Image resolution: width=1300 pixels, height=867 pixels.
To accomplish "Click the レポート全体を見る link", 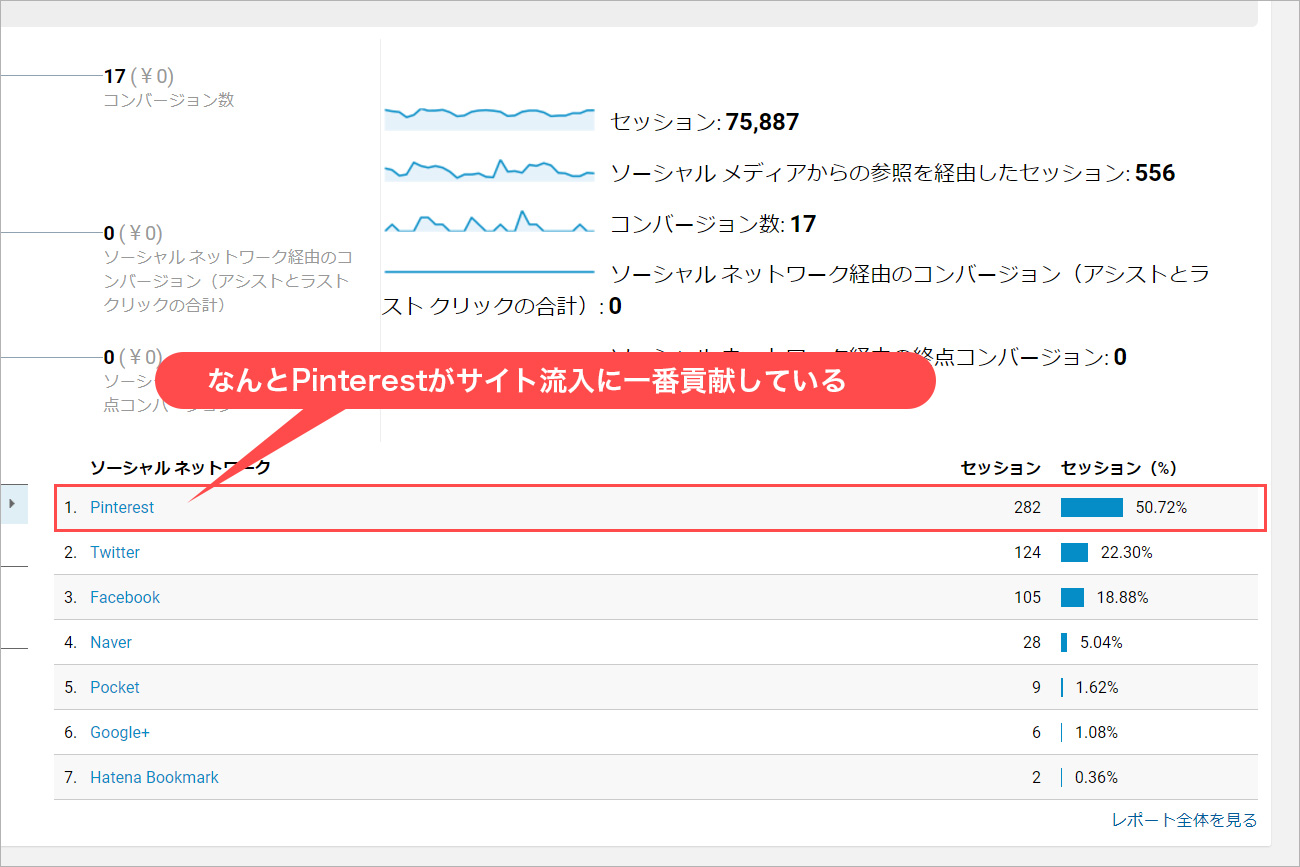I will click(x=1184, y=820).
